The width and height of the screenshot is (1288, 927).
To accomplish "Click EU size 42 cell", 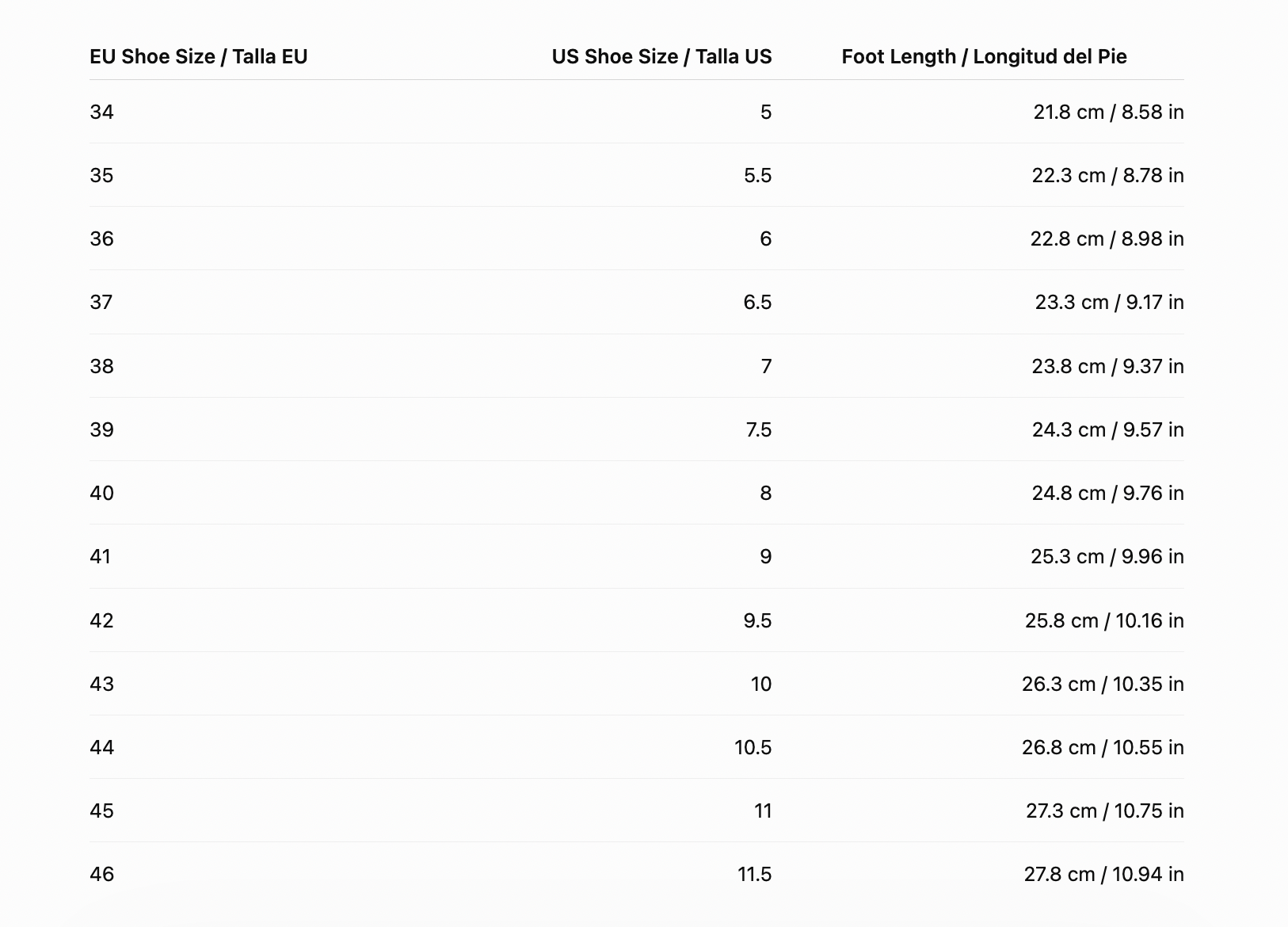I will [x=101, y=620].
